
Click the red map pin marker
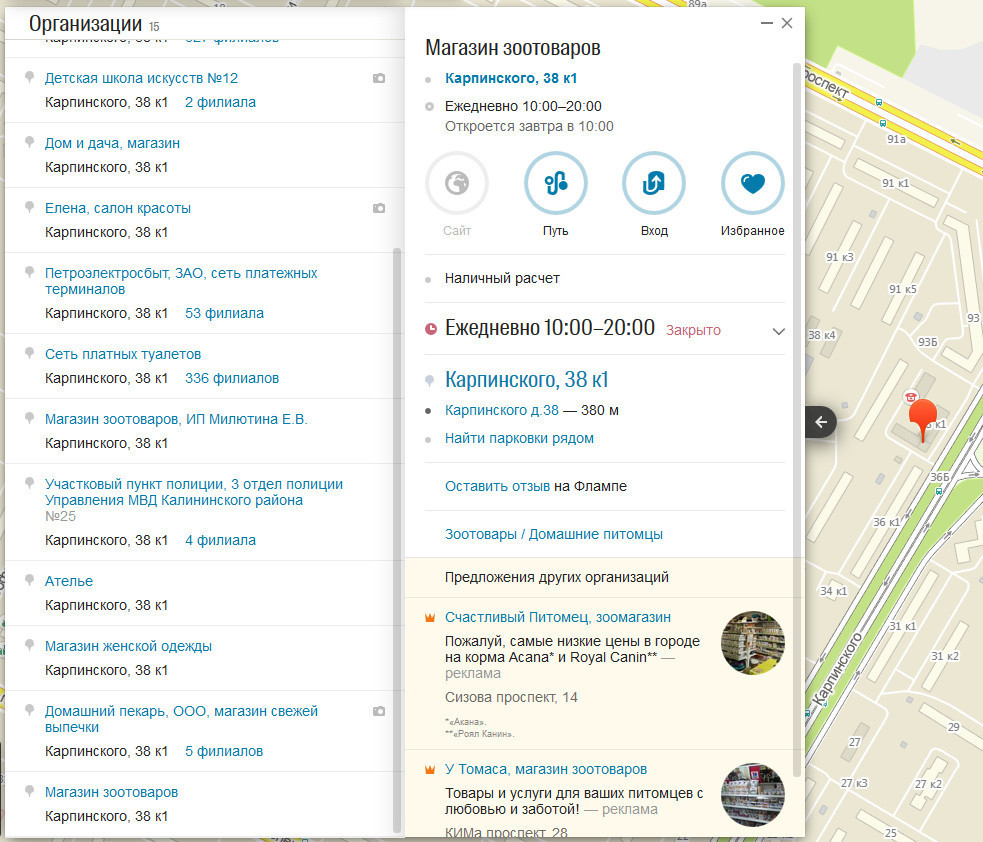[x=921, y=417]
